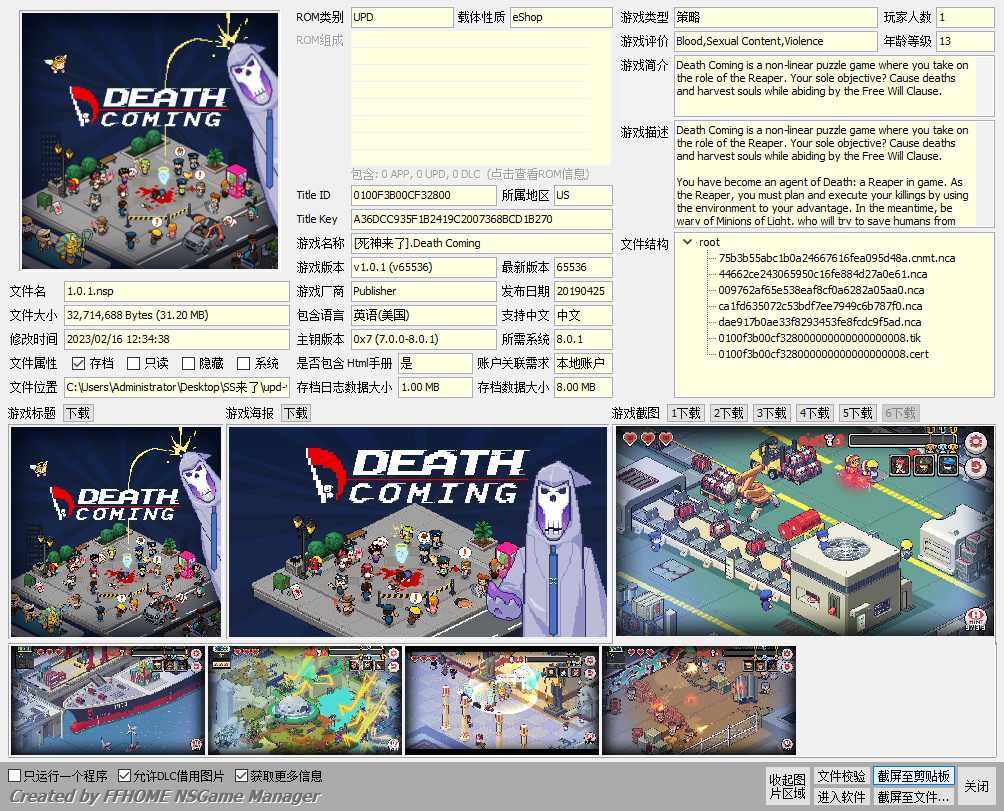
Task: Collapse the image area with 收起图片区域
Action: tap(787, 786)
